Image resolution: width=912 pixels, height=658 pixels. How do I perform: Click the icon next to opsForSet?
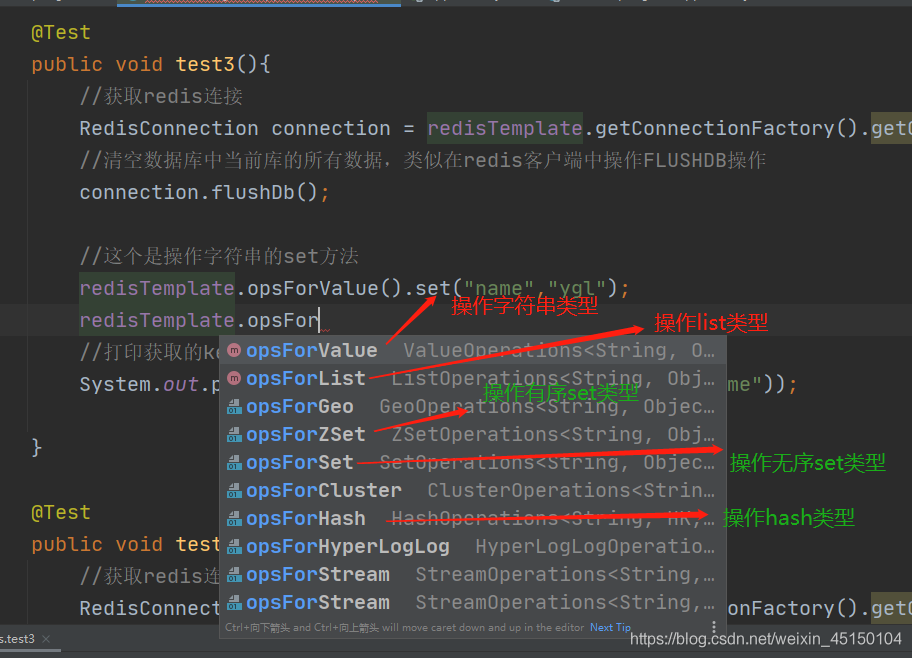coord(234,463)
